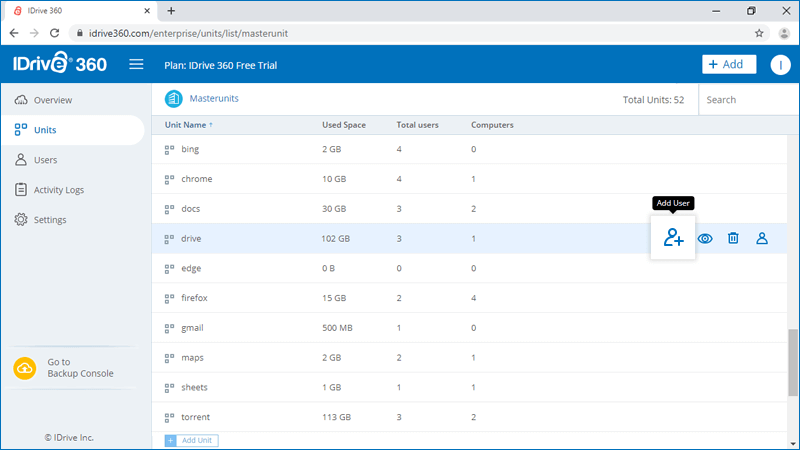The image size is (800, 450).
Task: Click the Overview cloud icon
Action: 21,100
